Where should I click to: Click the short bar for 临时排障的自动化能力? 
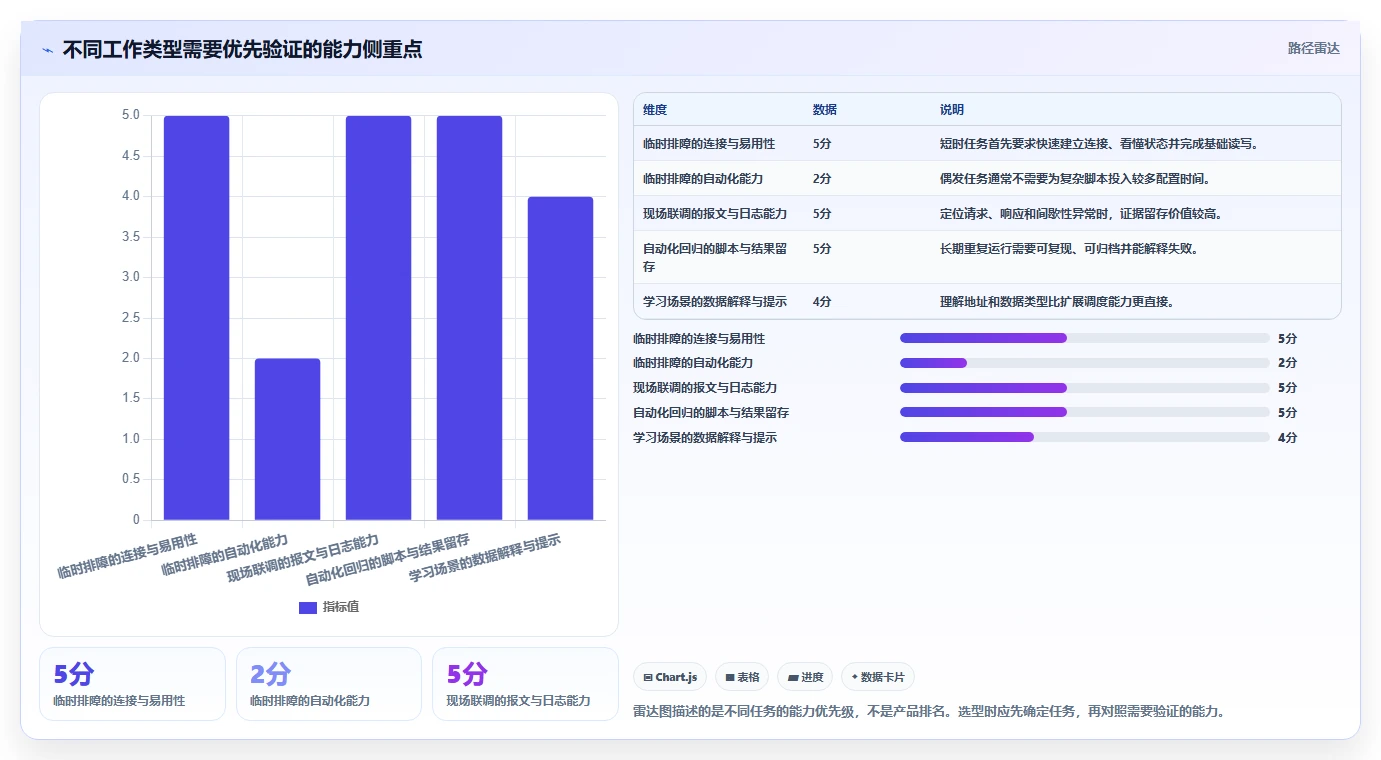coord(288,439)
